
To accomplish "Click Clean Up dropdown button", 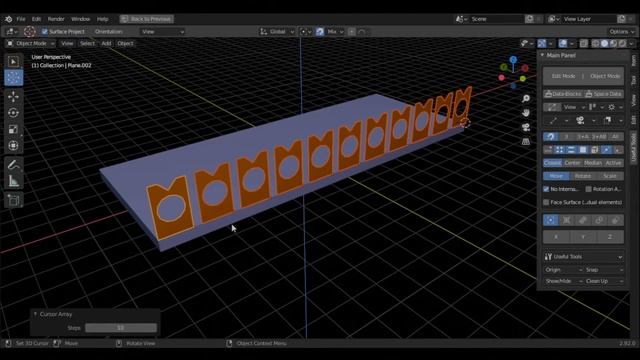I will pos(604,281).
